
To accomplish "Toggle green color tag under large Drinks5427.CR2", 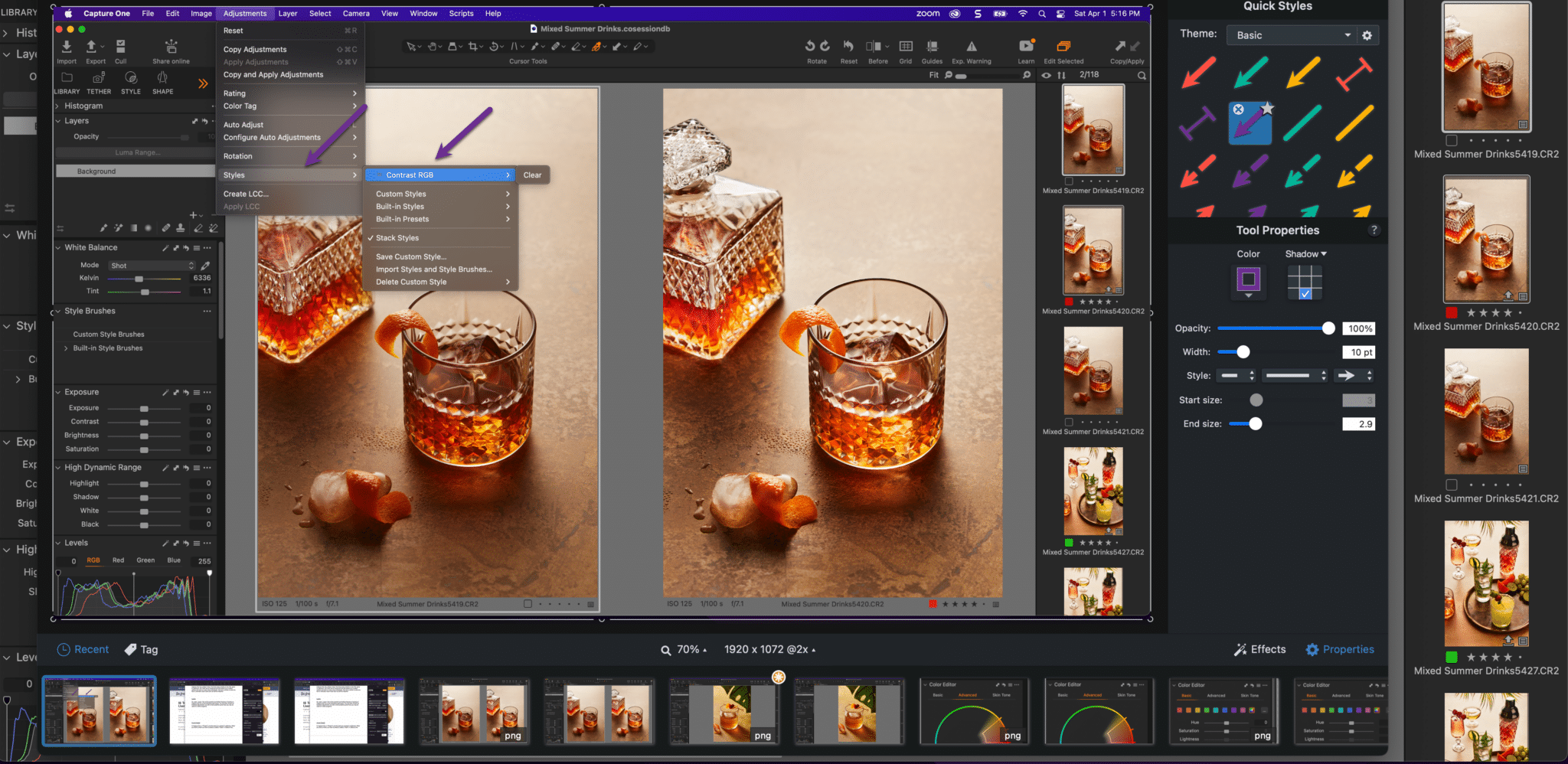I will pos(1451,657).
